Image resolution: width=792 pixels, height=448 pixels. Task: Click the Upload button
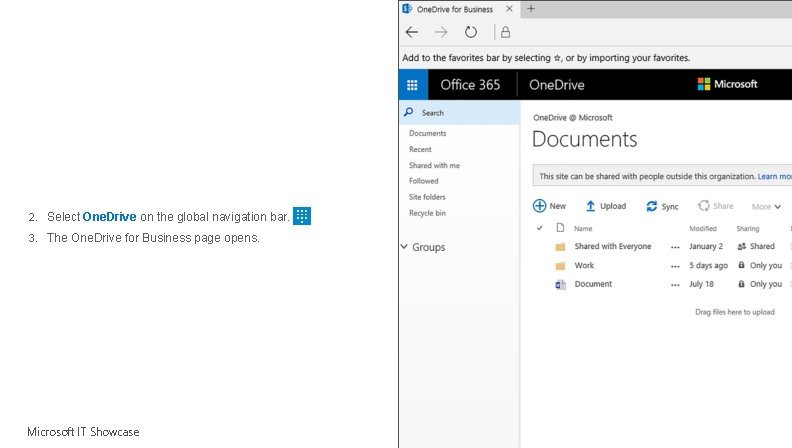(x=606, y=206)
